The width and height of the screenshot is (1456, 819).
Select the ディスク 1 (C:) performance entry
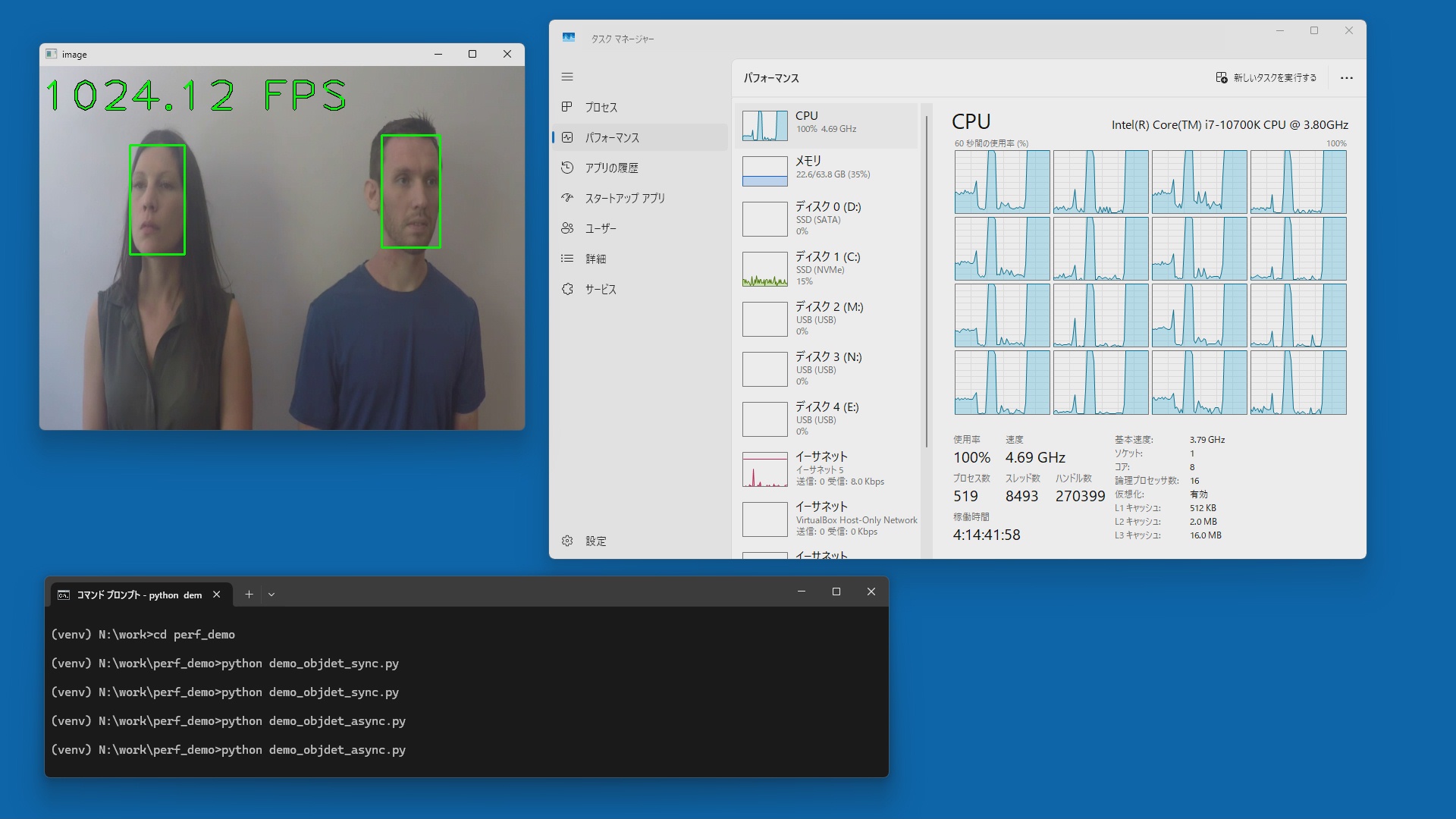pyautogui.click(x=827, y=268)
